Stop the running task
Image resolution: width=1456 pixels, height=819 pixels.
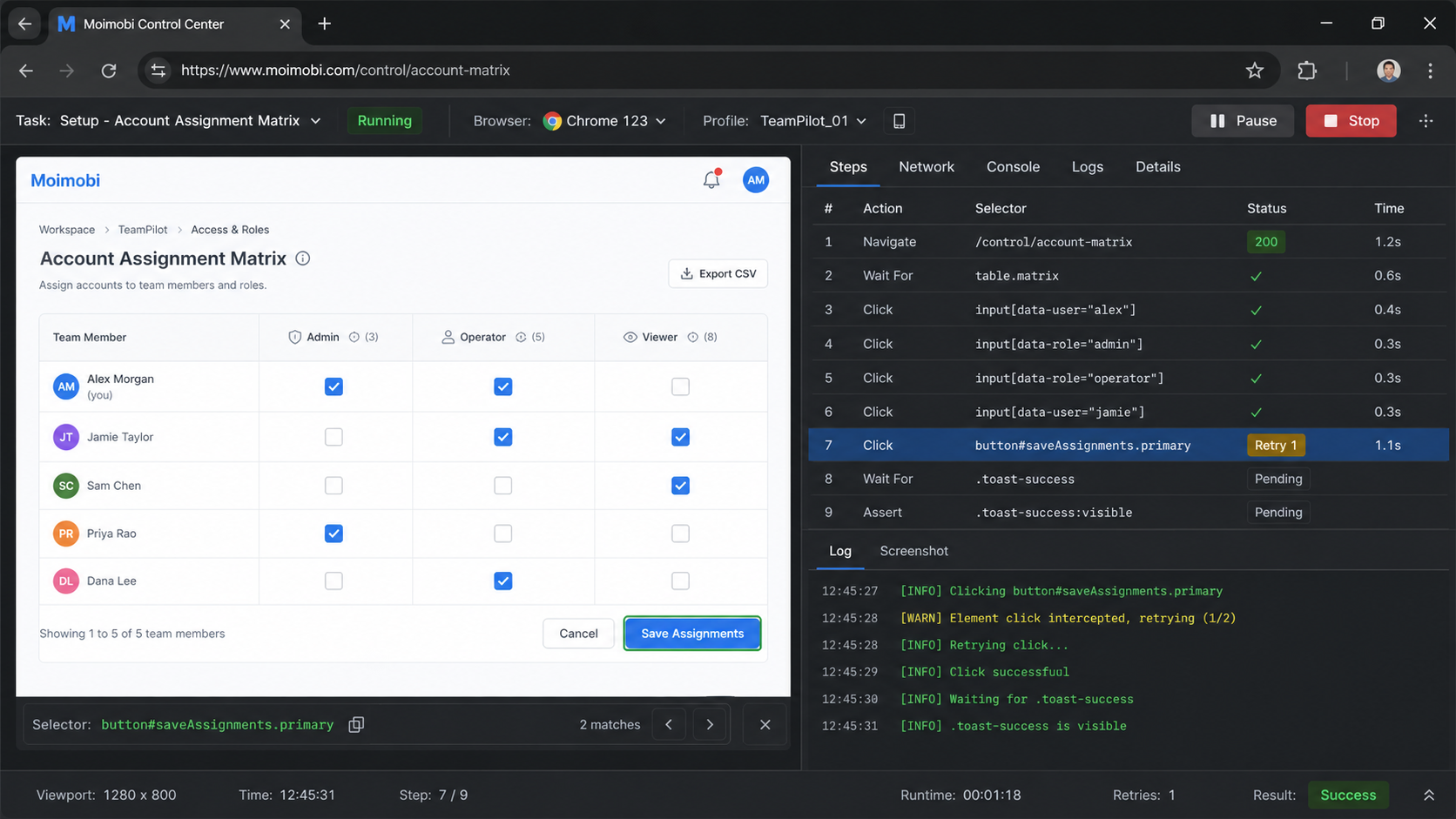click(x=1351, y=121)
